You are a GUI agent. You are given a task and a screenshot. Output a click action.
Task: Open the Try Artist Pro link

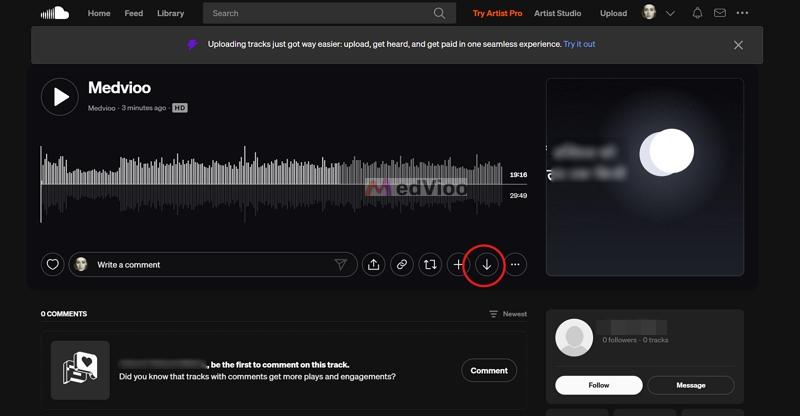(497, 13)
